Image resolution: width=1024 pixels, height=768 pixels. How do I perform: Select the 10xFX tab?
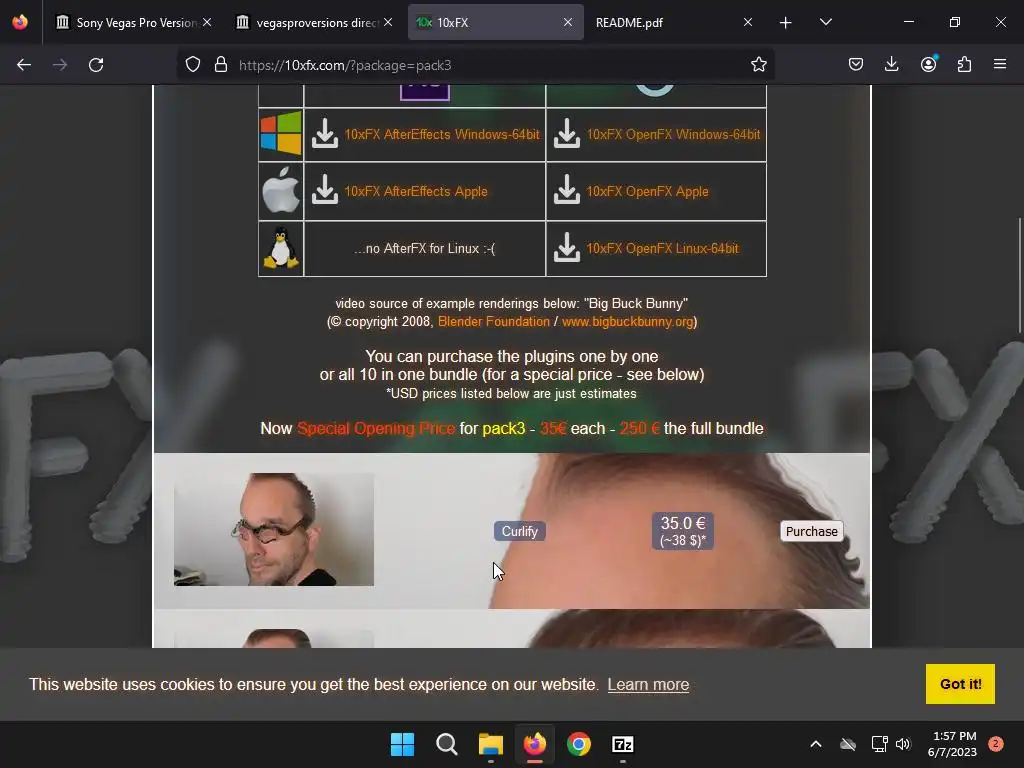click(x=495, y=22)
